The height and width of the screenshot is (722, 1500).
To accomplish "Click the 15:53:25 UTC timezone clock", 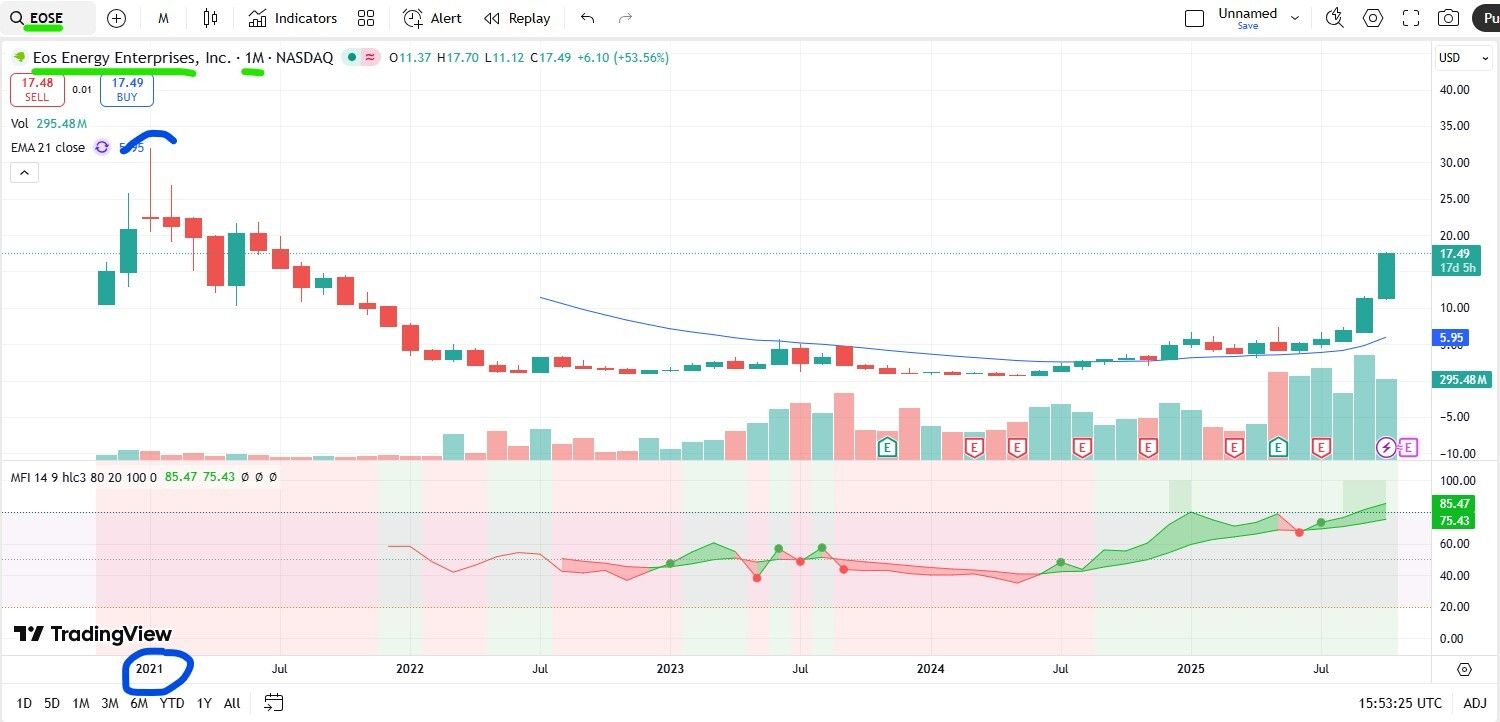I will (1400, 703).
